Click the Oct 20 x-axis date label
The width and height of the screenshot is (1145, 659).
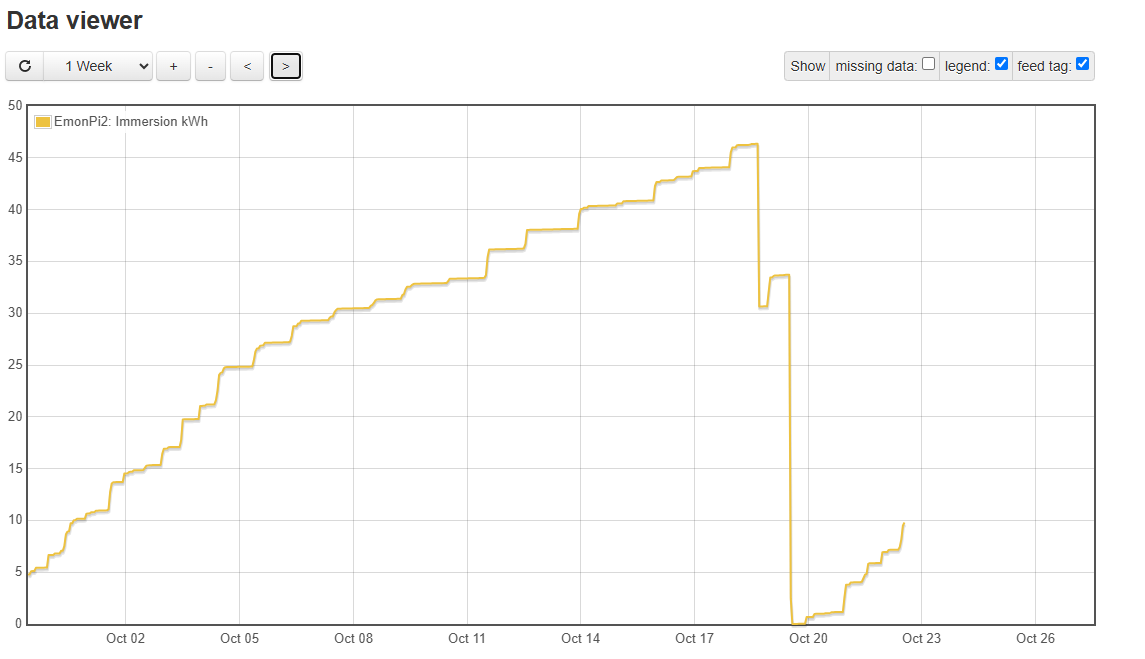point(808,639)
